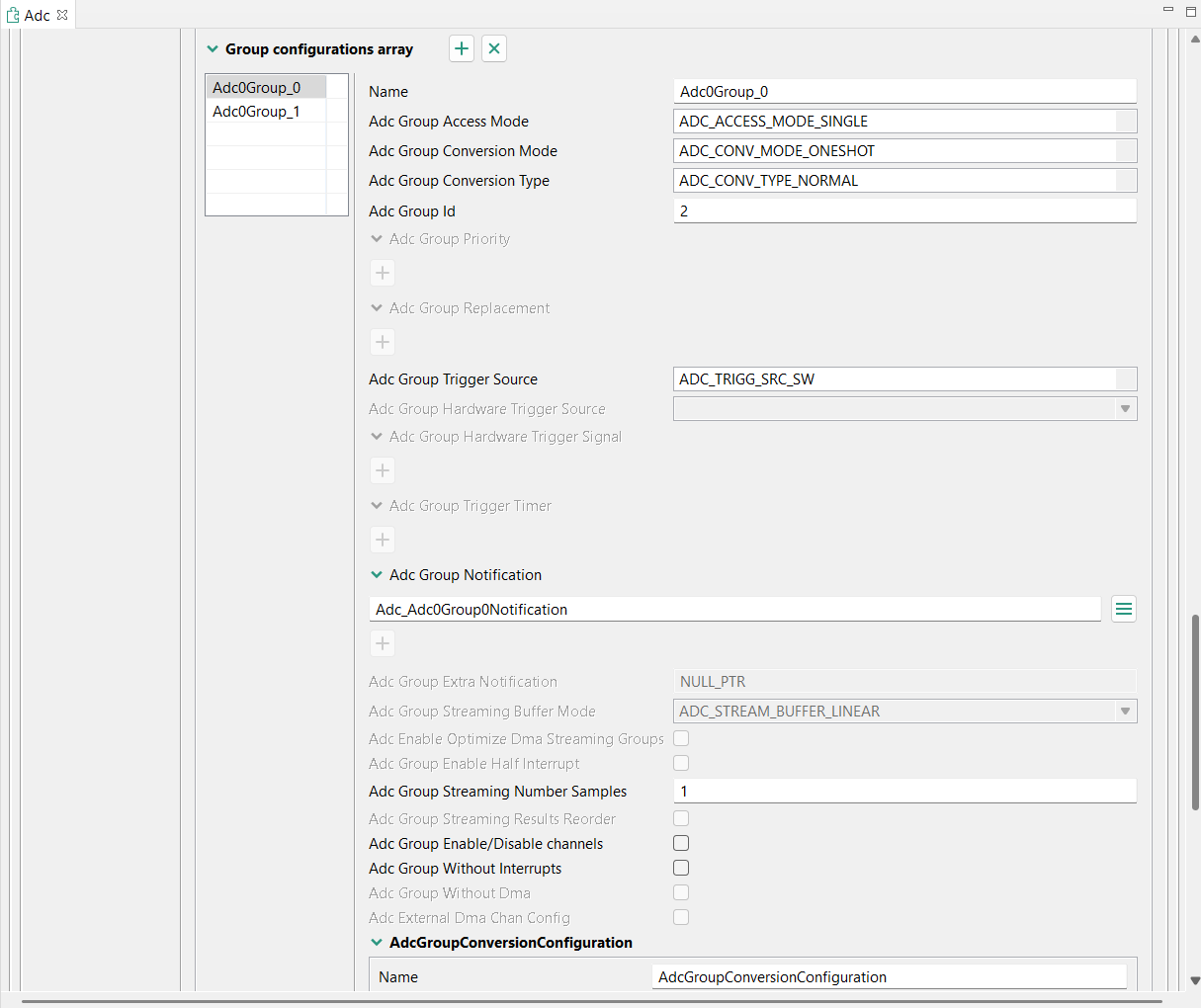Open the Adc Group Trigger Source dropdown
The height and width of the screenshot is (1008, 1201).
pyautogui.click(x=1125, y=378)
